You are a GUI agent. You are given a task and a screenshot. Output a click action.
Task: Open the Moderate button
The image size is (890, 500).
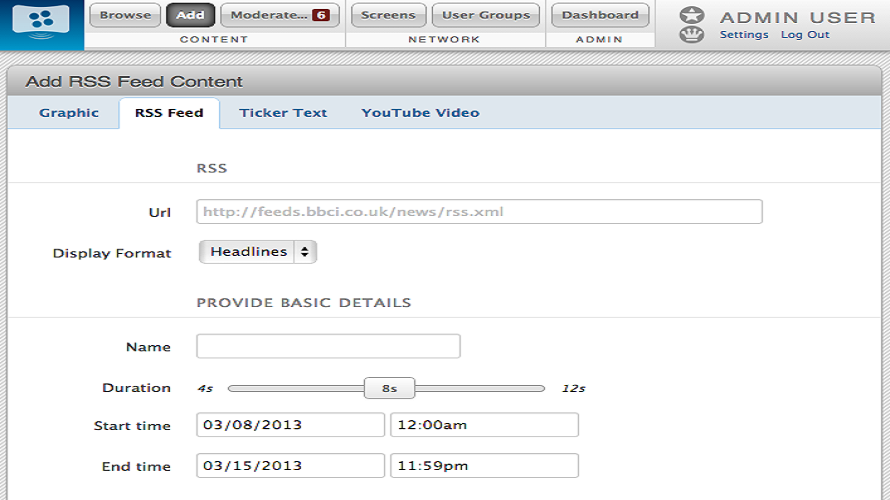click(268, 15)
